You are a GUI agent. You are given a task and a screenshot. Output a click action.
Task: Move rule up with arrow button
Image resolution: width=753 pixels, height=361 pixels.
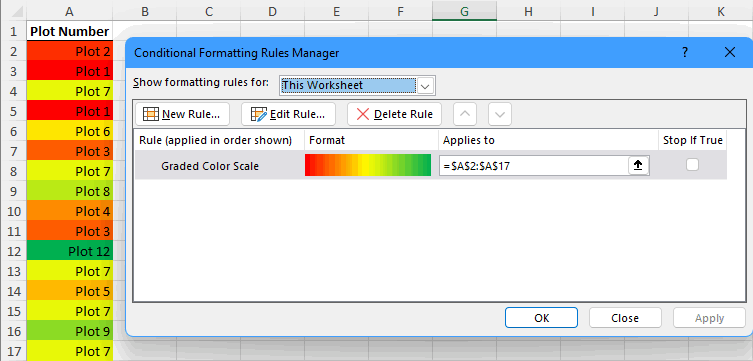(x=465, y=114)
